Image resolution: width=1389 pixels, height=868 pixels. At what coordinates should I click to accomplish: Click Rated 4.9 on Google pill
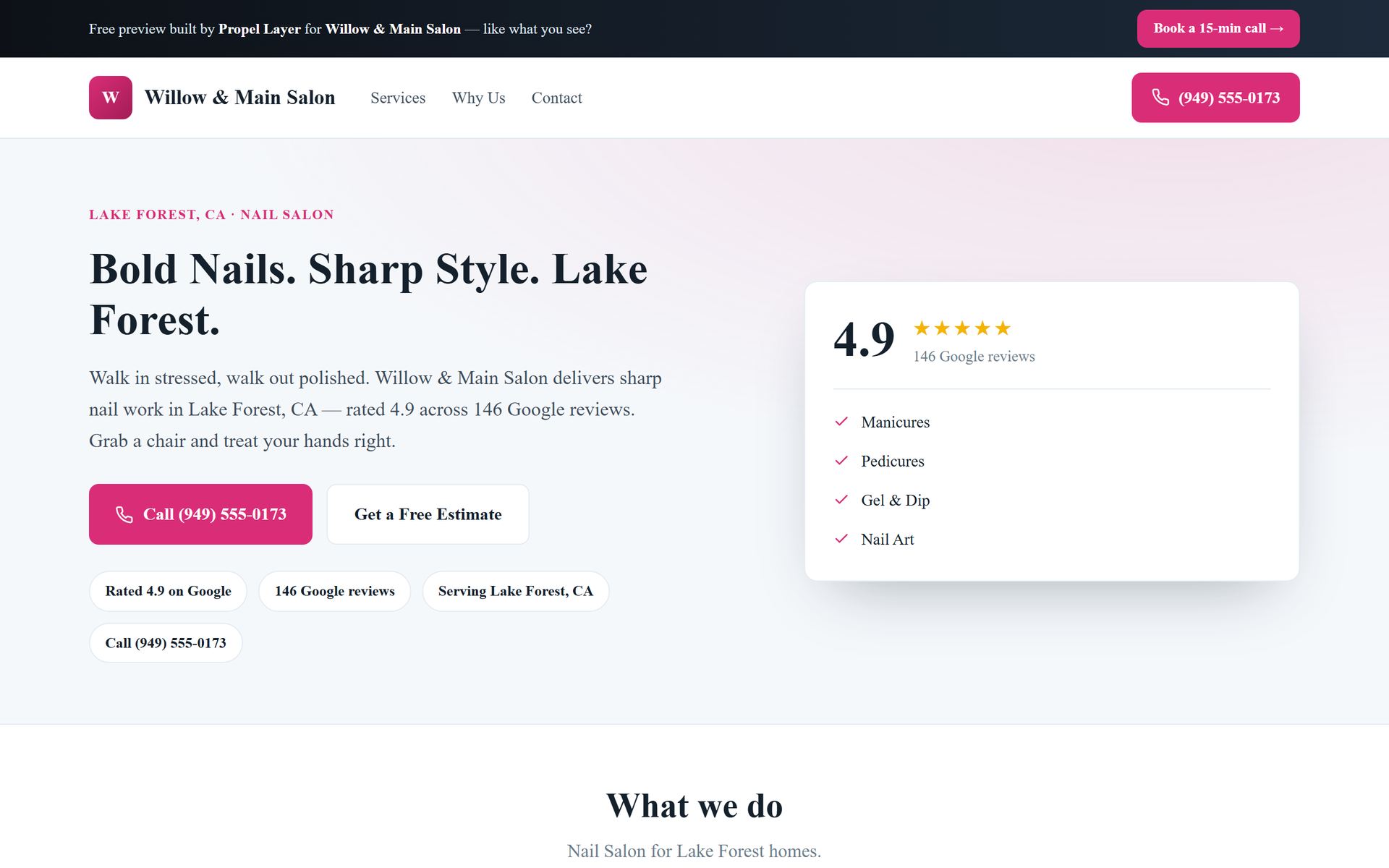(168, 591)
